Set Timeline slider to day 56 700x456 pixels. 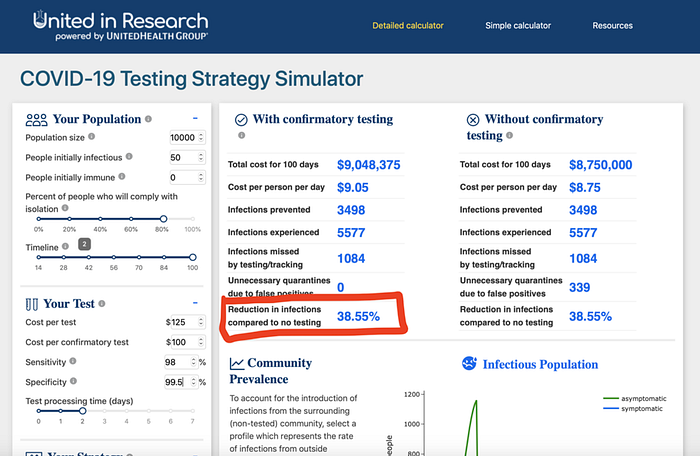[x=114, y=257]
